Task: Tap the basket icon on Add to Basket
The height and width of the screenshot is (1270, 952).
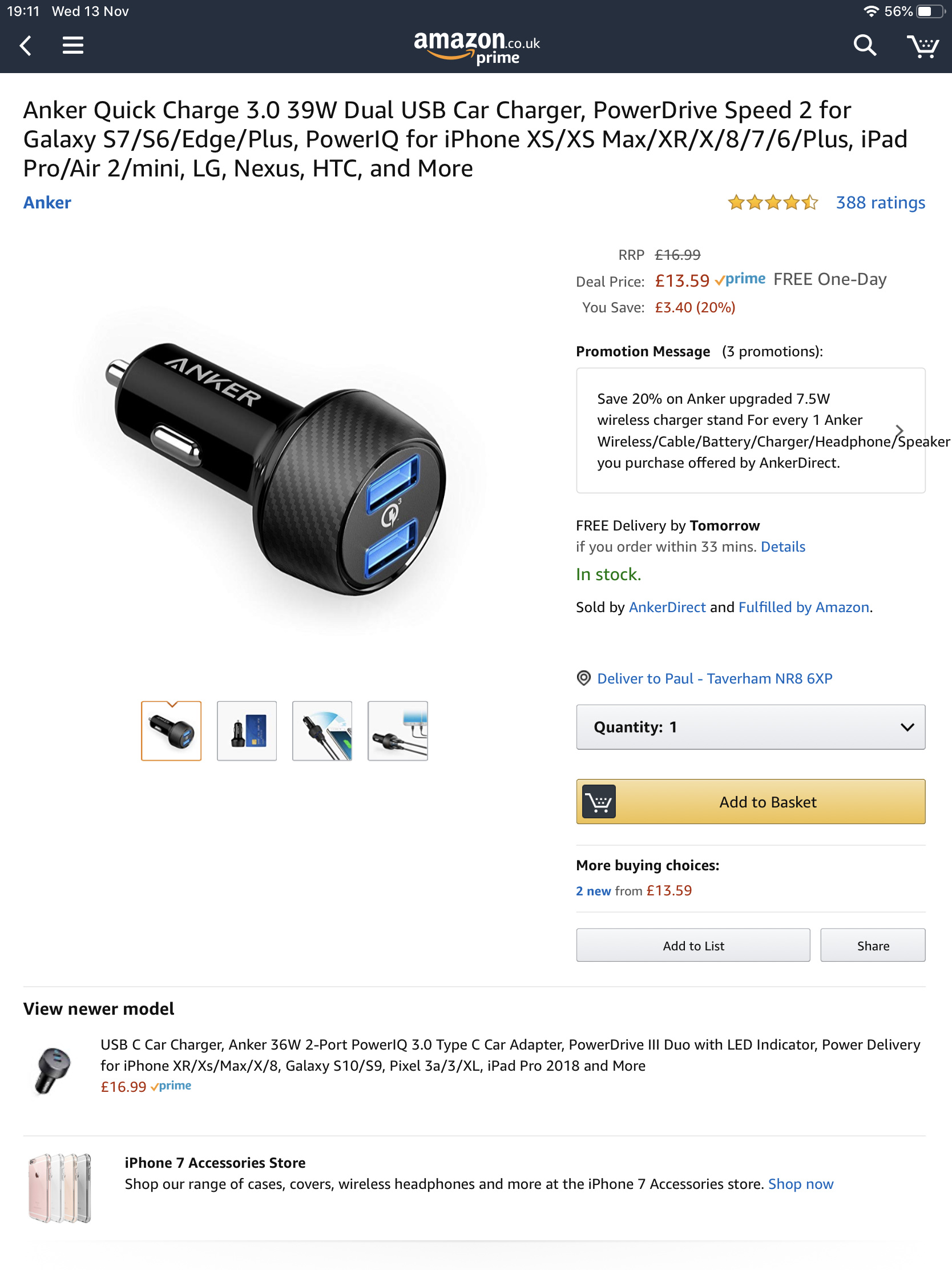Action: click(599, 802)
